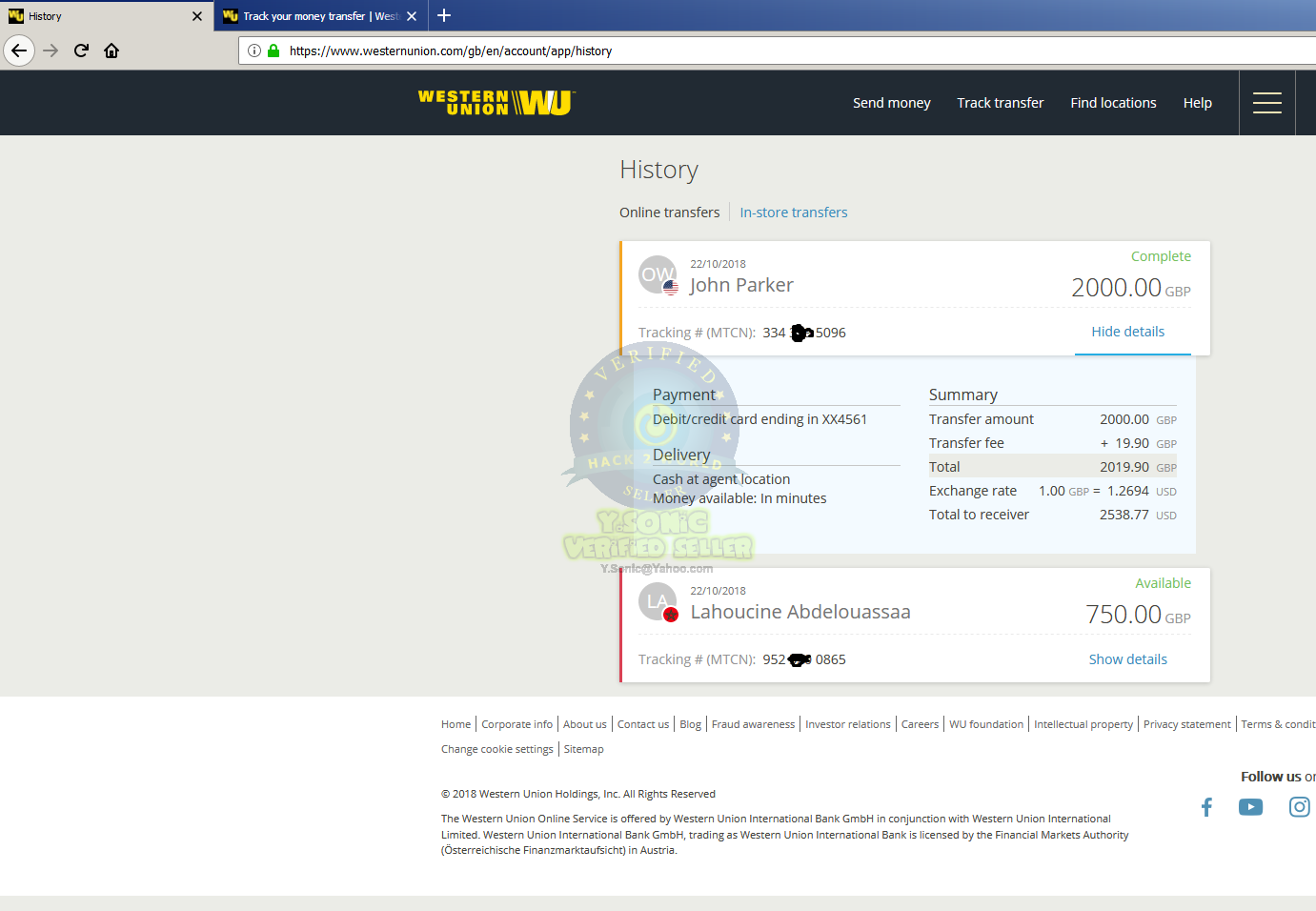Switch to Track your money transfer tab

pos(321,16)
